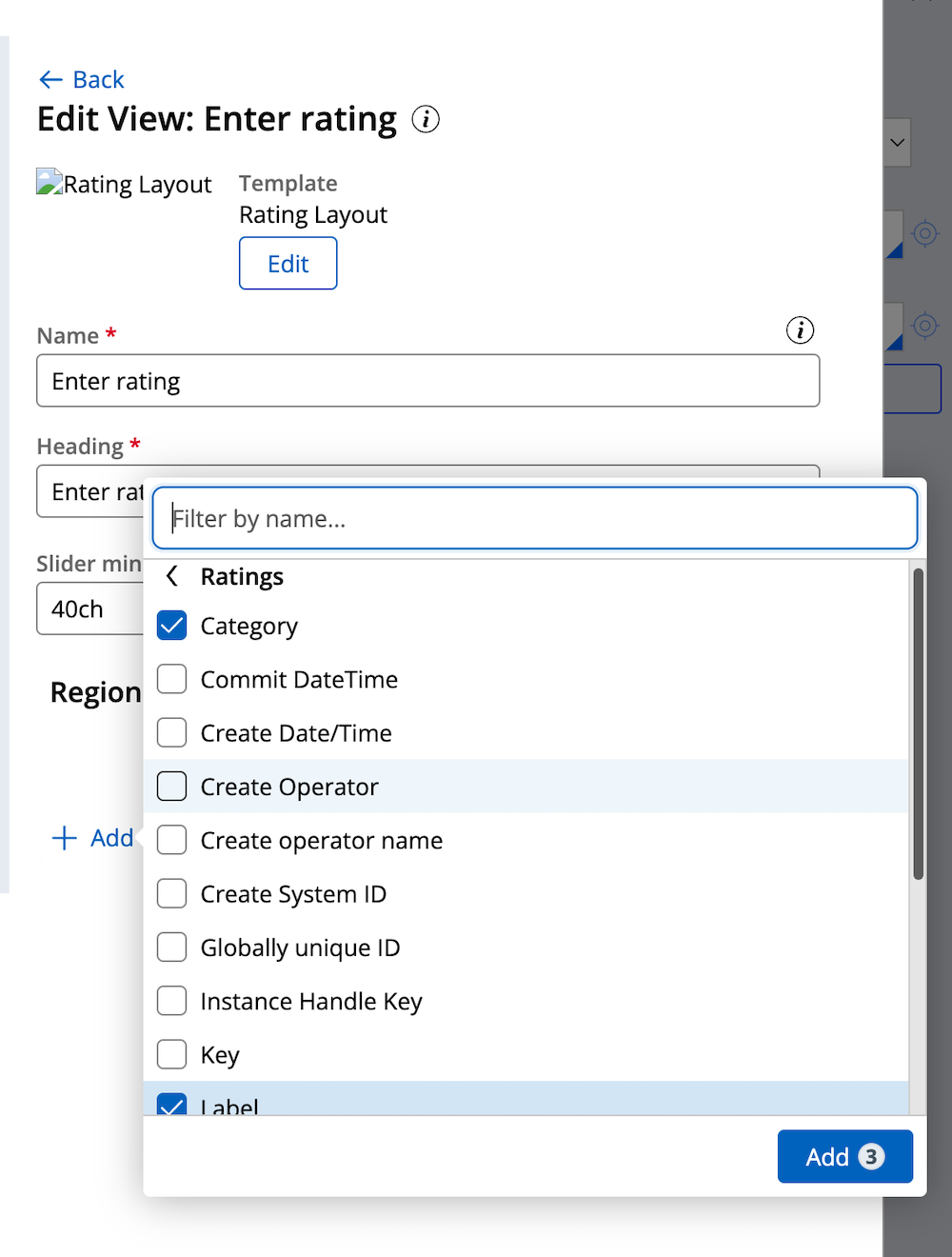Go back from Ratings with chevron
The height and width of the screenshot is (1257, 952).
(172, 576)
